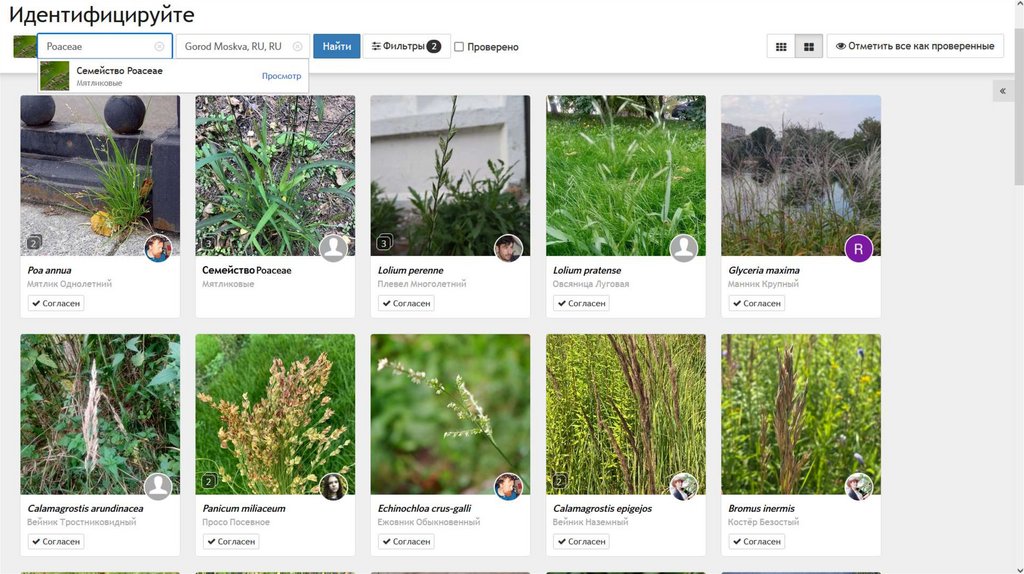This screenshot has height=574, width=1024.
Task: Clear the Gorod Moskva location field
Action: [x=297, y=47]
